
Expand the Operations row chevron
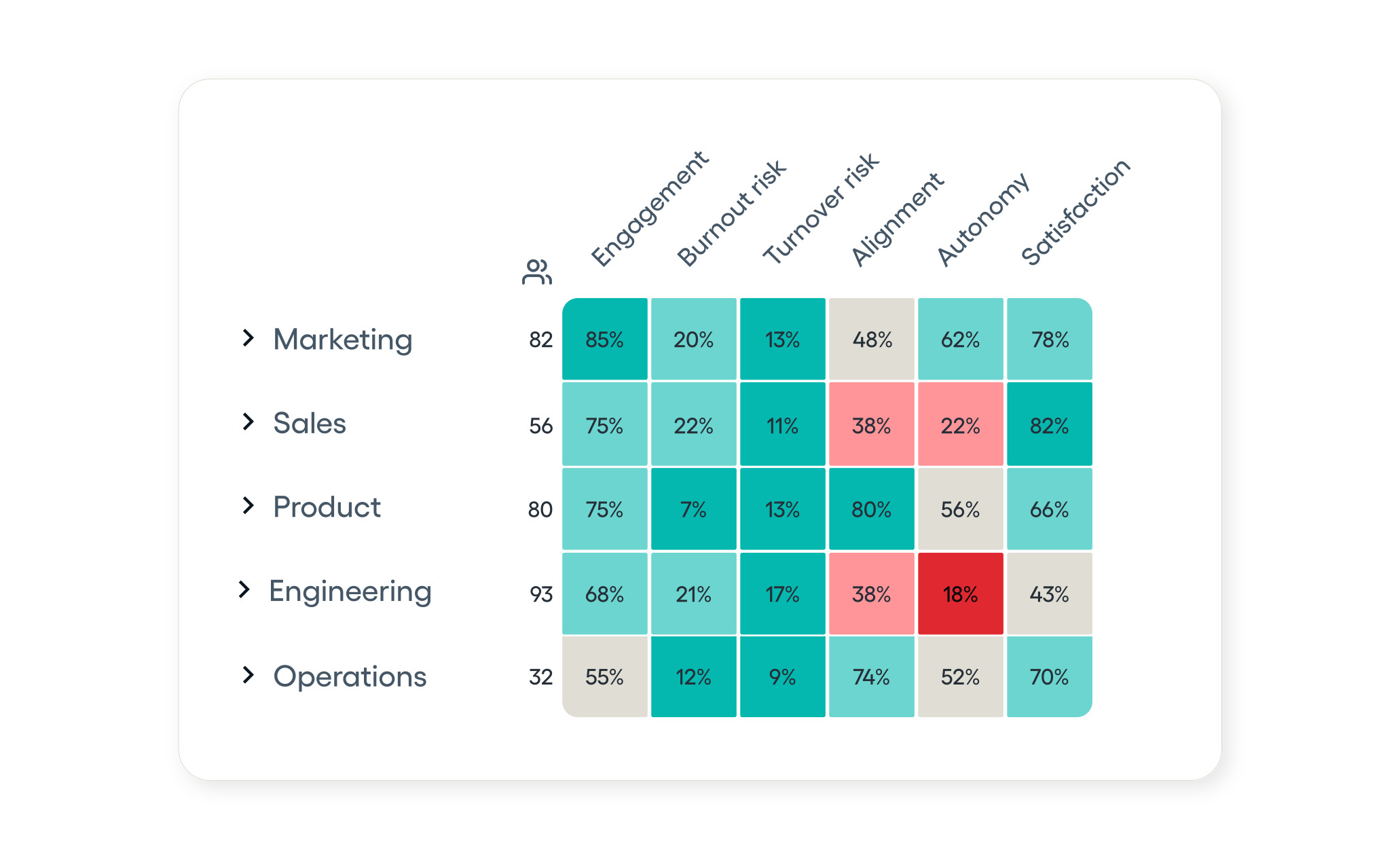[x=248, y=675]
